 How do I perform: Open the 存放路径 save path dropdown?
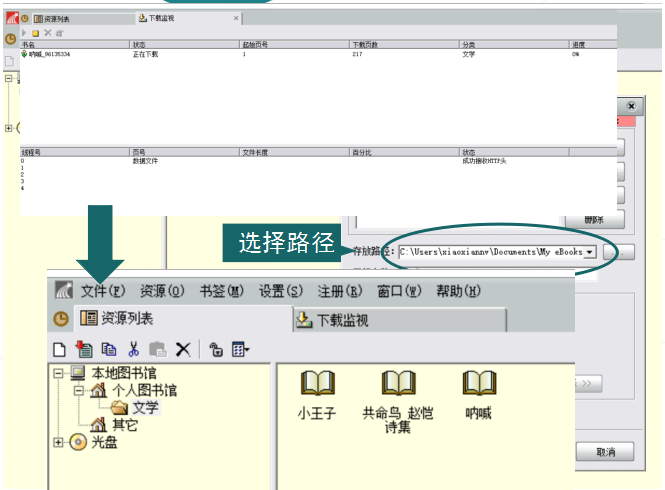click(x=590, y=252)
